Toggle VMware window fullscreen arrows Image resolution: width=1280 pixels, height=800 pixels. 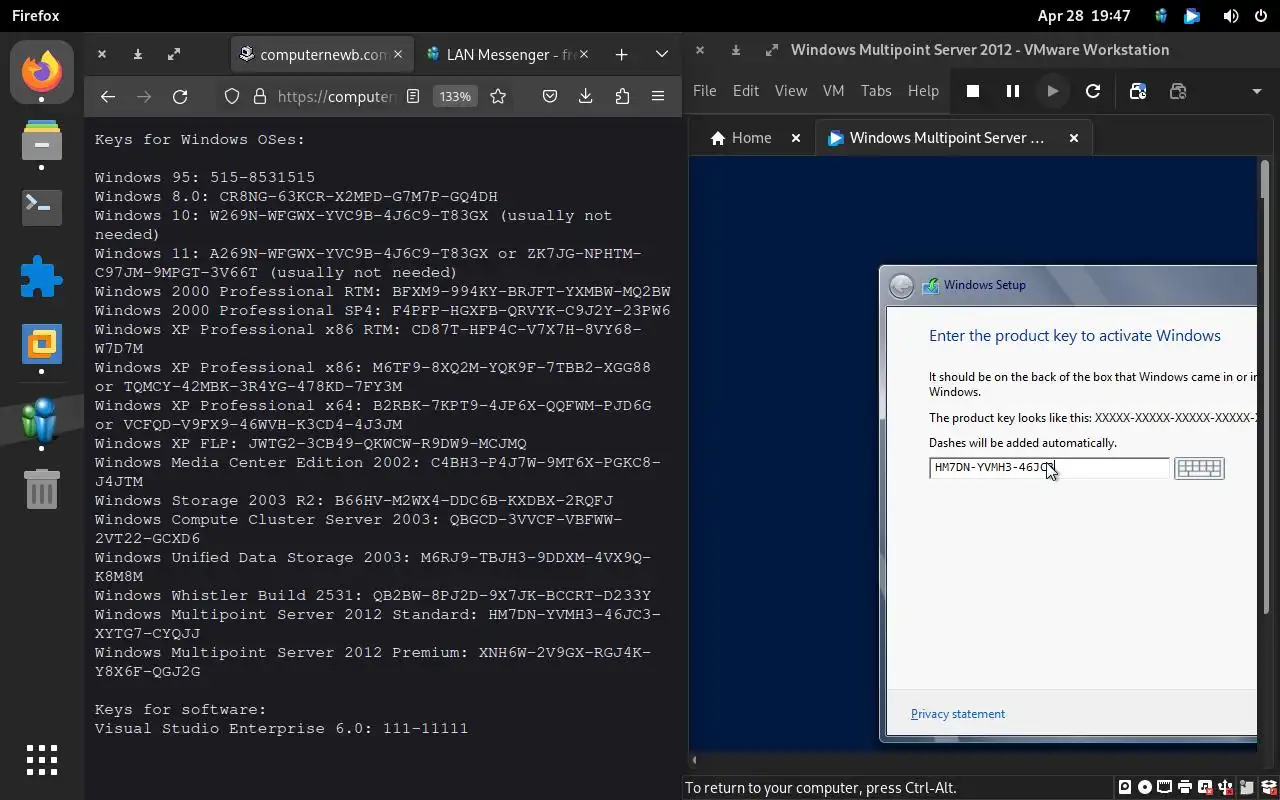[x=771, y=50]
